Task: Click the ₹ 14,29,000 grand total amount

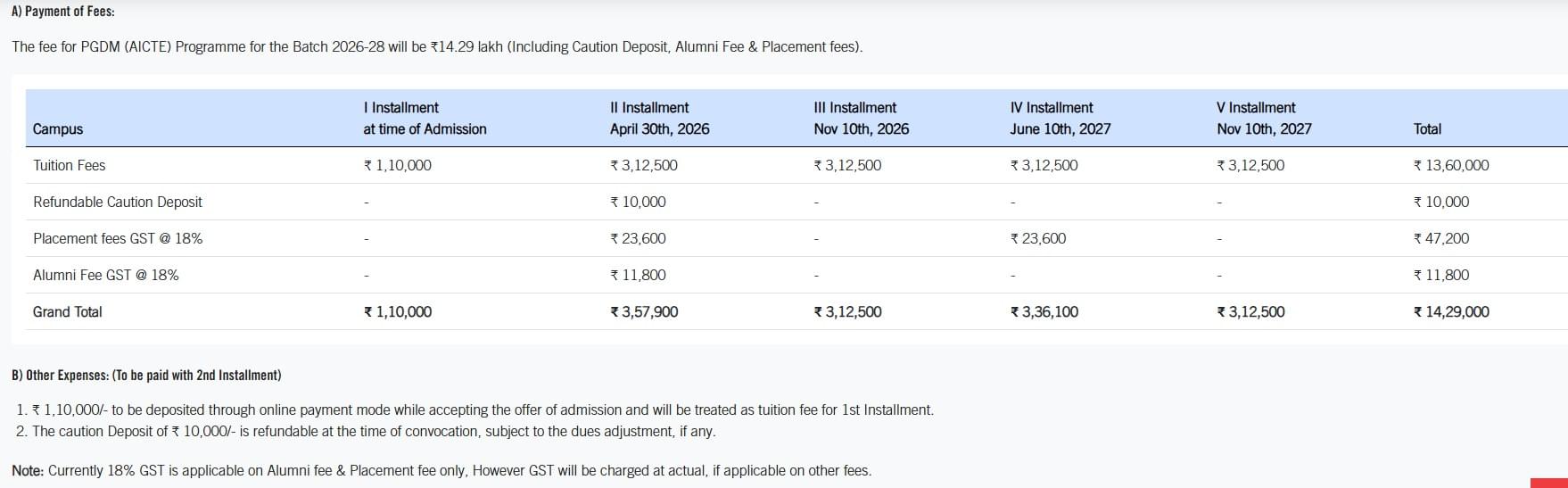Action: [1451, 311]
